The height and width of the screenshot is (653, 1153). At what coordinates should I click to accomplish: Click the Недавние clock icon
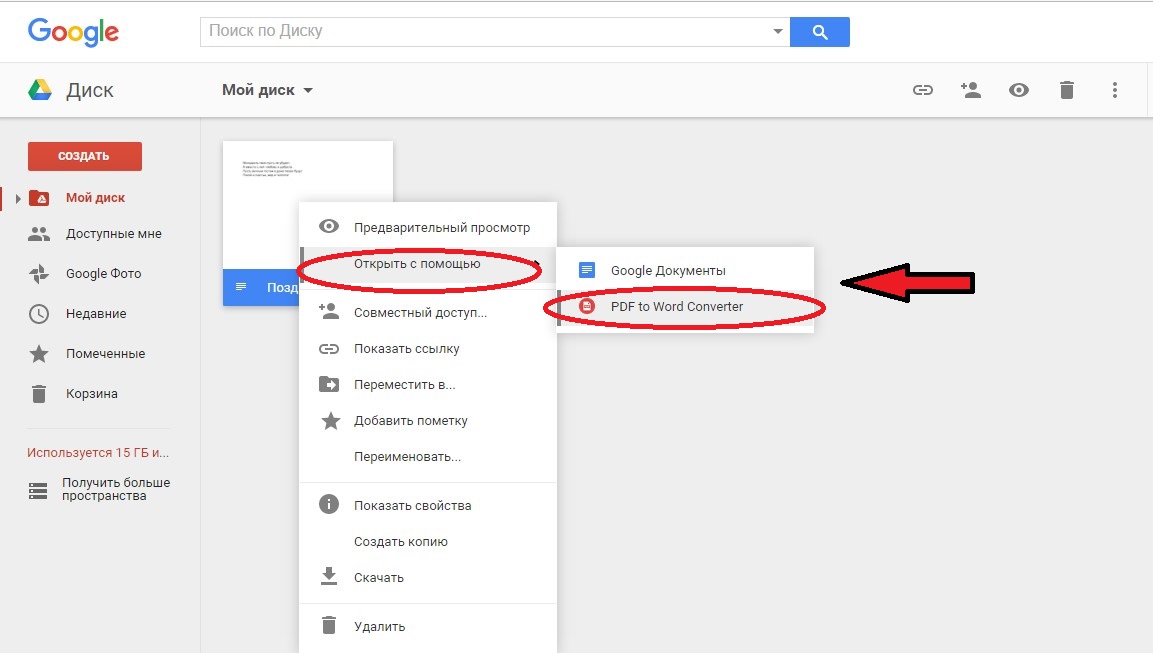pos(39,314)
